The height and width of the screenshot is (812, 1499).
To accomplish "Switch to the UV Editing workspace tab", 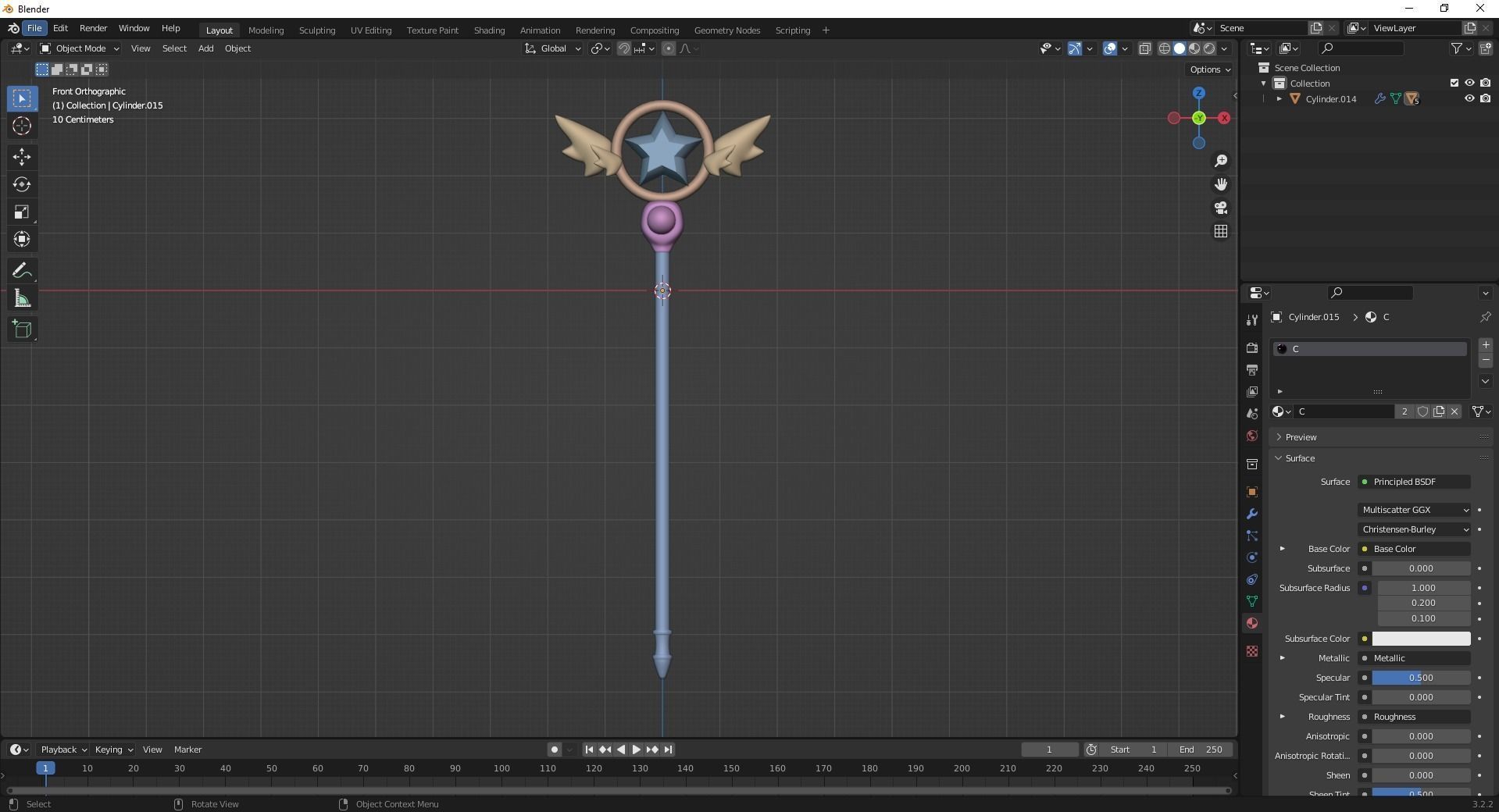I will click(x=371, y=30).
